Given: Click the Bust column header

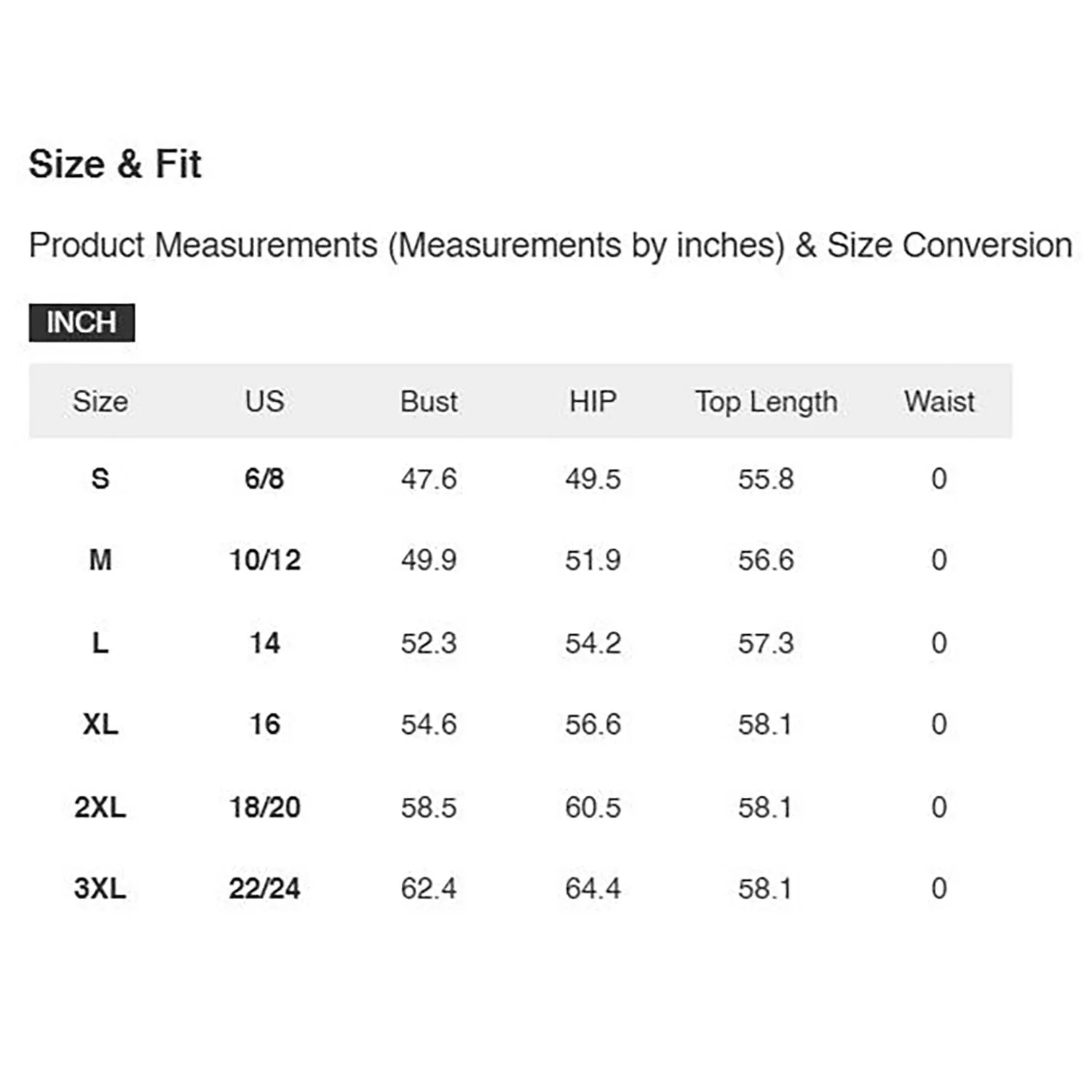Looking at the screenshot, I should click(x=429, y=402).
